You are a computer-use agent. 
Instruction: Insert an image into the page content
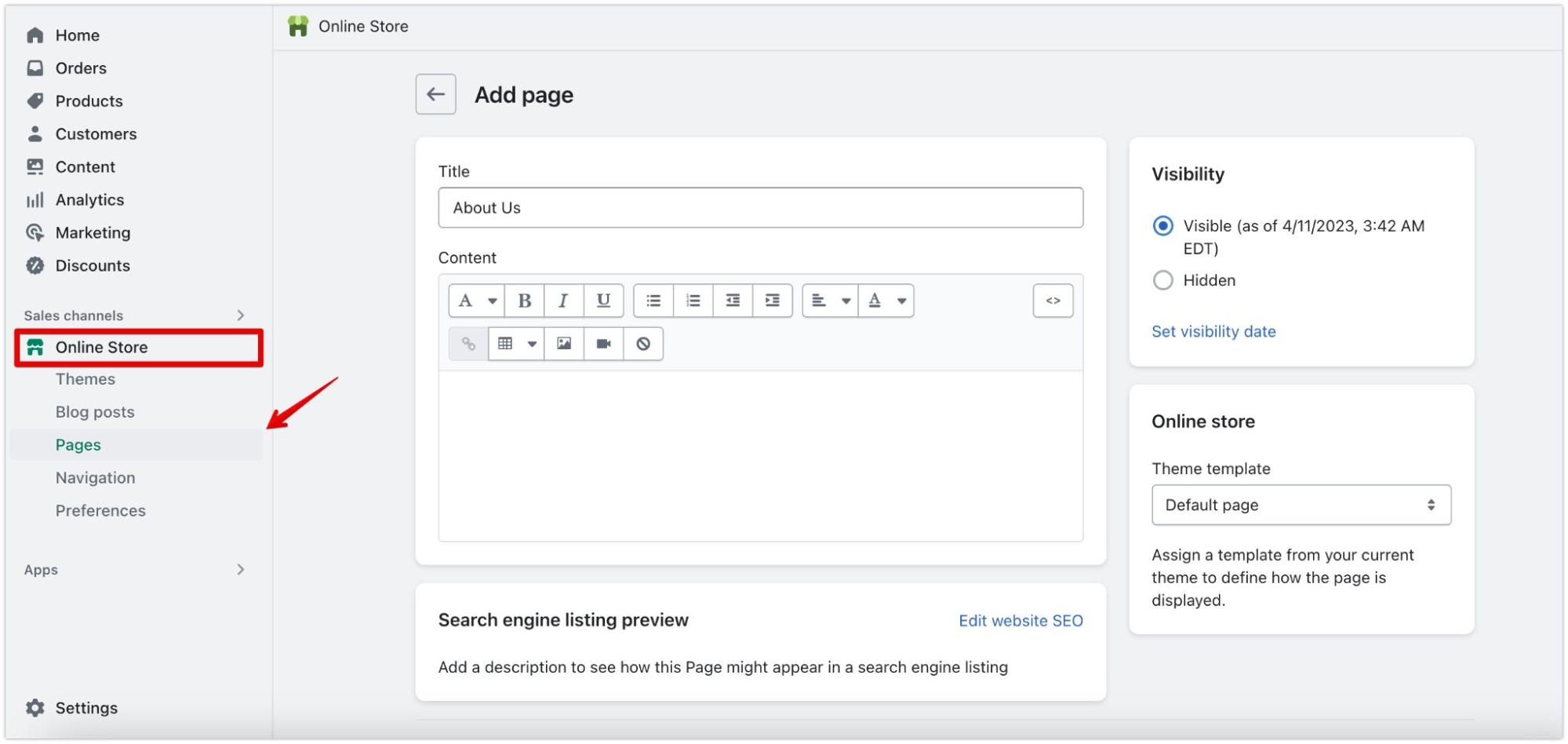[564, 343]
